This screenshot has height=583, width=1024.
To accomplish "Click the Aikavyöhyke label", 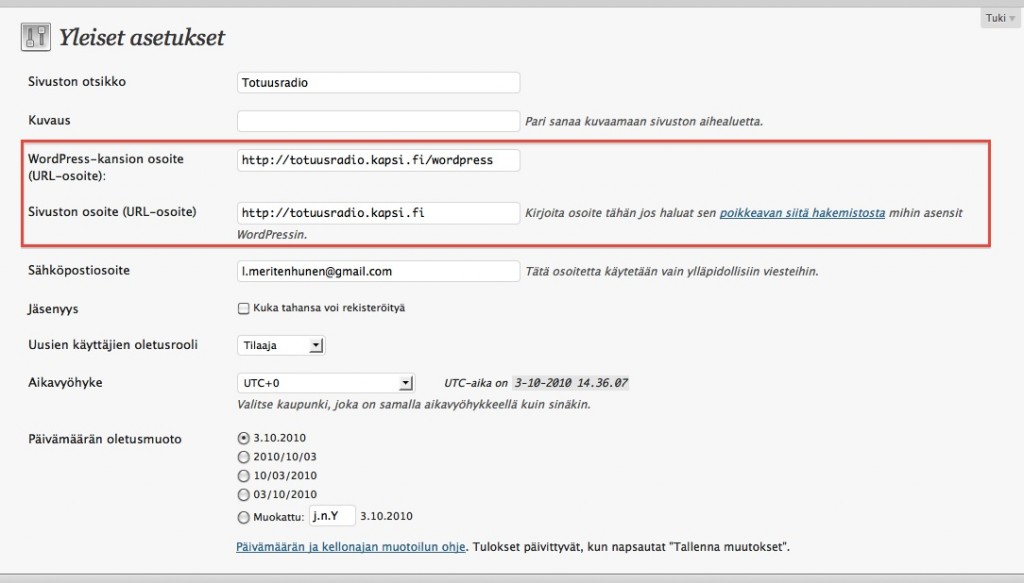I will [65, 383].
